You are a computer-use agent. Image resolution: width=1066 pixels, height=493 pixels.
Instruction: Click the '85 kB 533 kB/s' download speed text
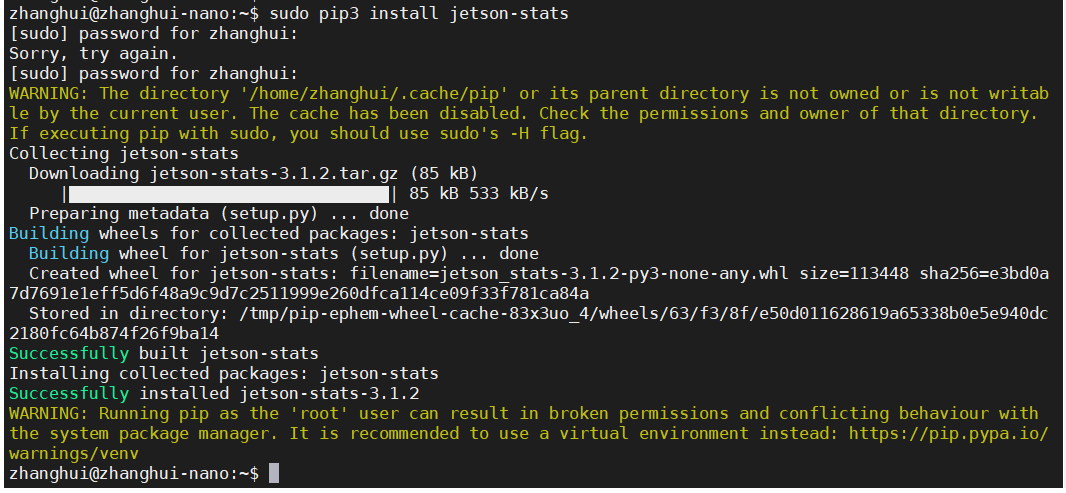[x=478, y=193]
